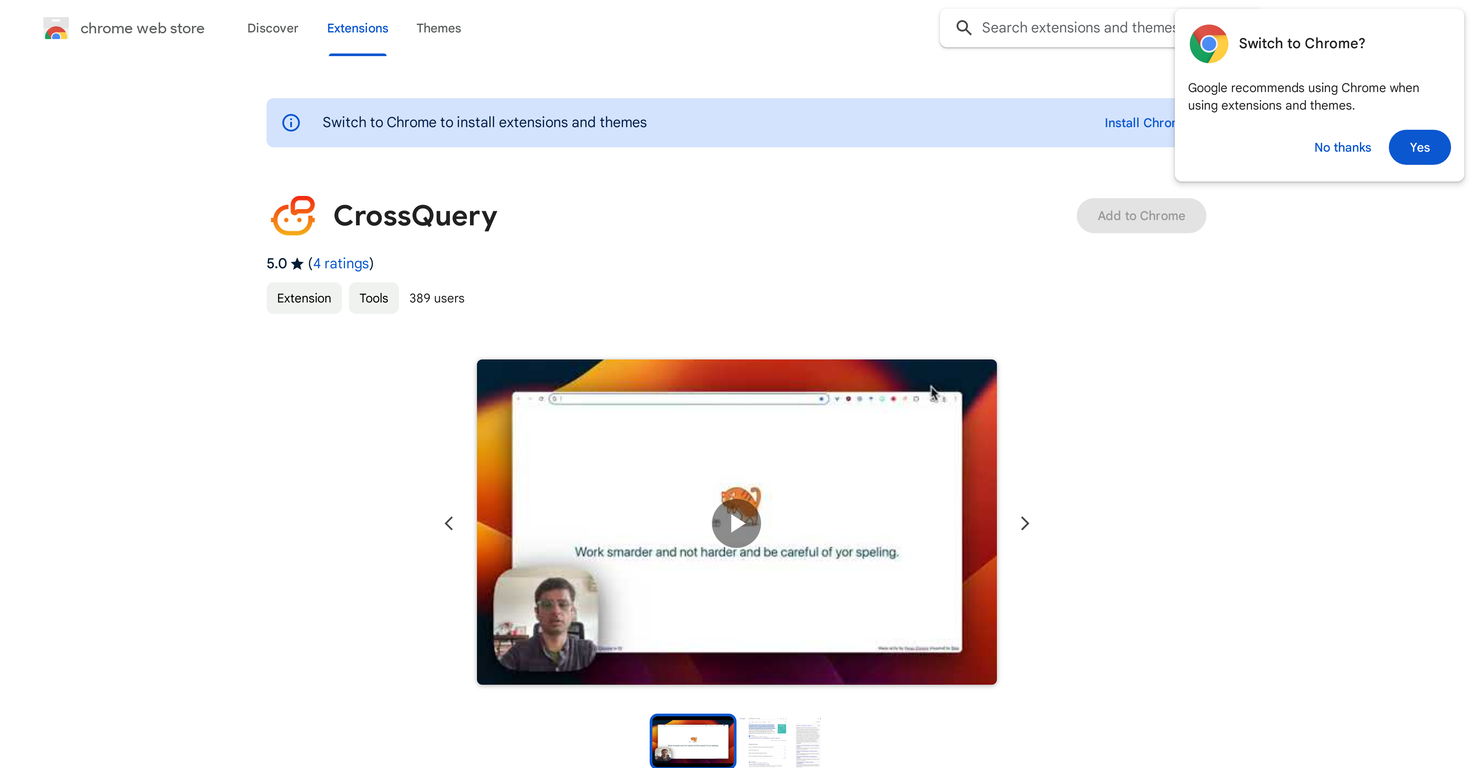Viewport: 1473px width, 768px height.
Task: Click the search extensions and themes field
Action: coord(1070,28)
